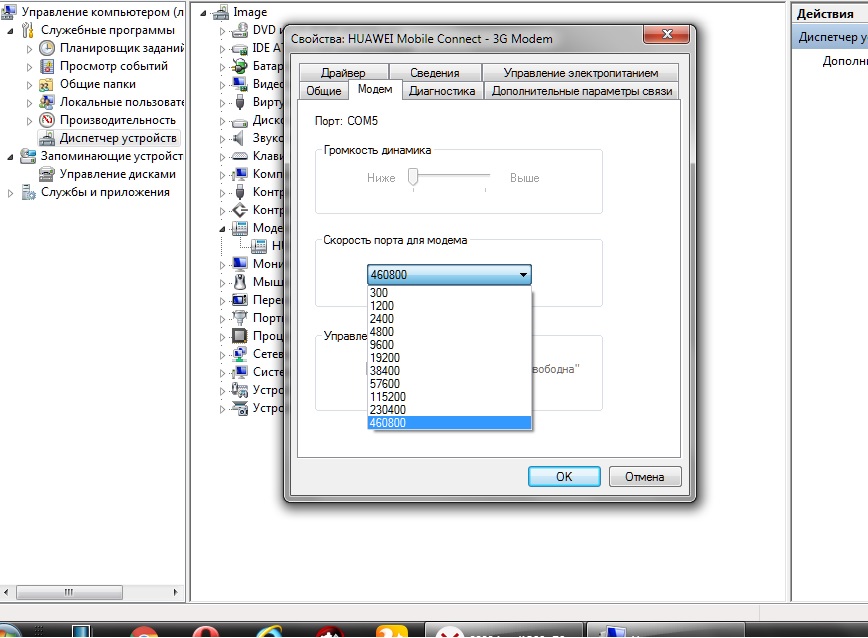Select 230400 in speed list

tap(449, 410)
